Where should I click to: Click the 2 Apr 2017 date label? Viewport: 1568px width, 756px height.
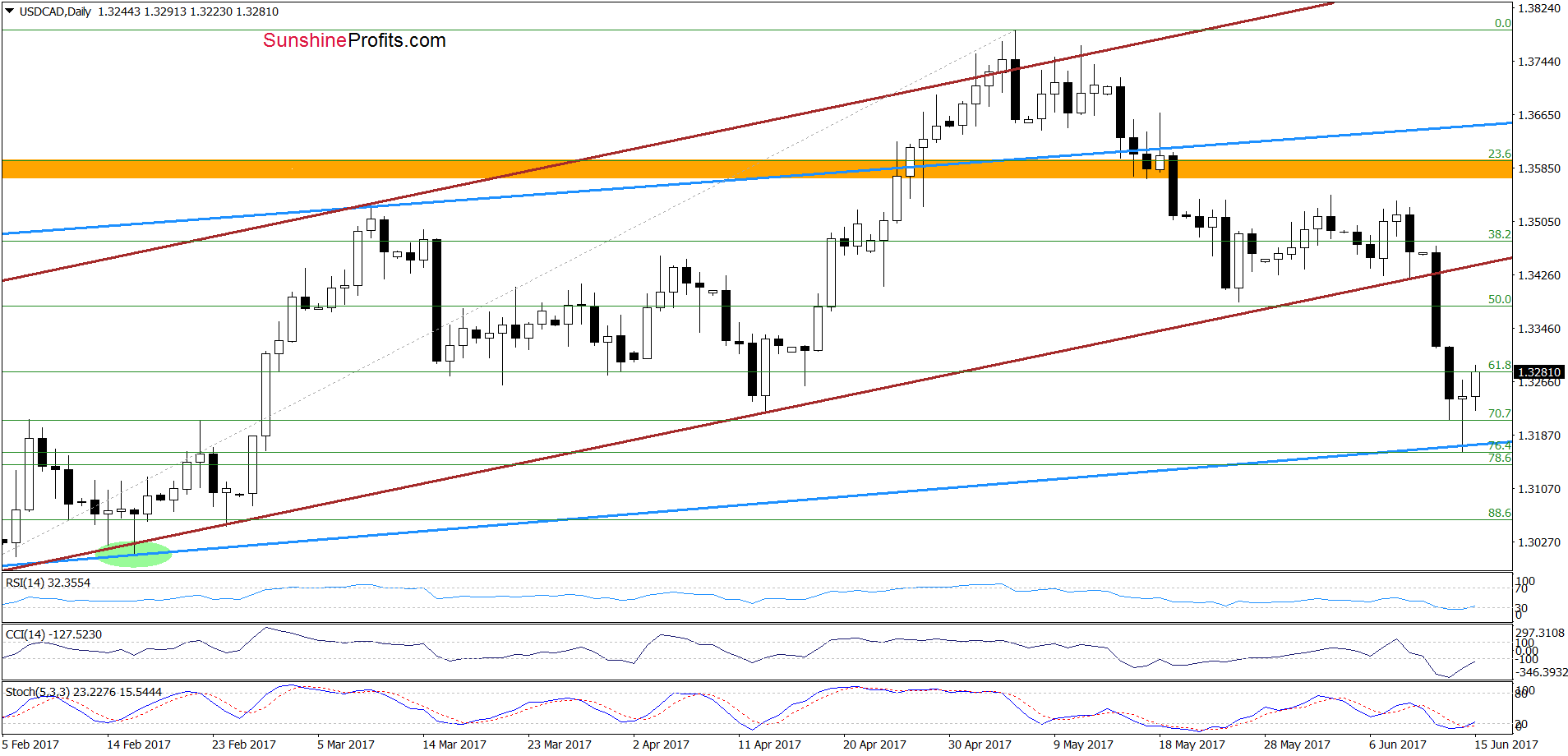point(662,744)
